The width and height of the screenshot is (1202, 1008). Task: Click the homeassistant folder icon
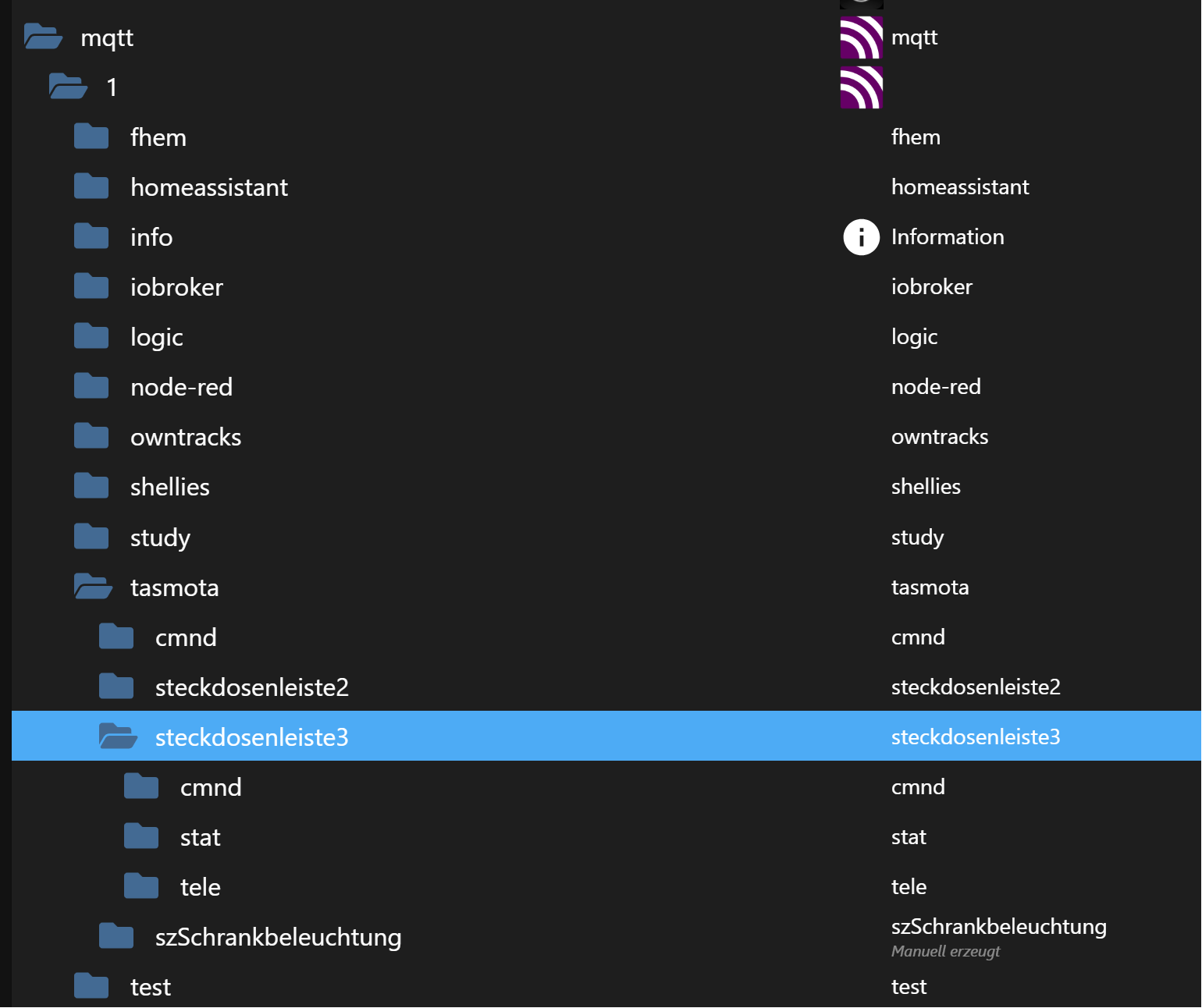[91, 187]
